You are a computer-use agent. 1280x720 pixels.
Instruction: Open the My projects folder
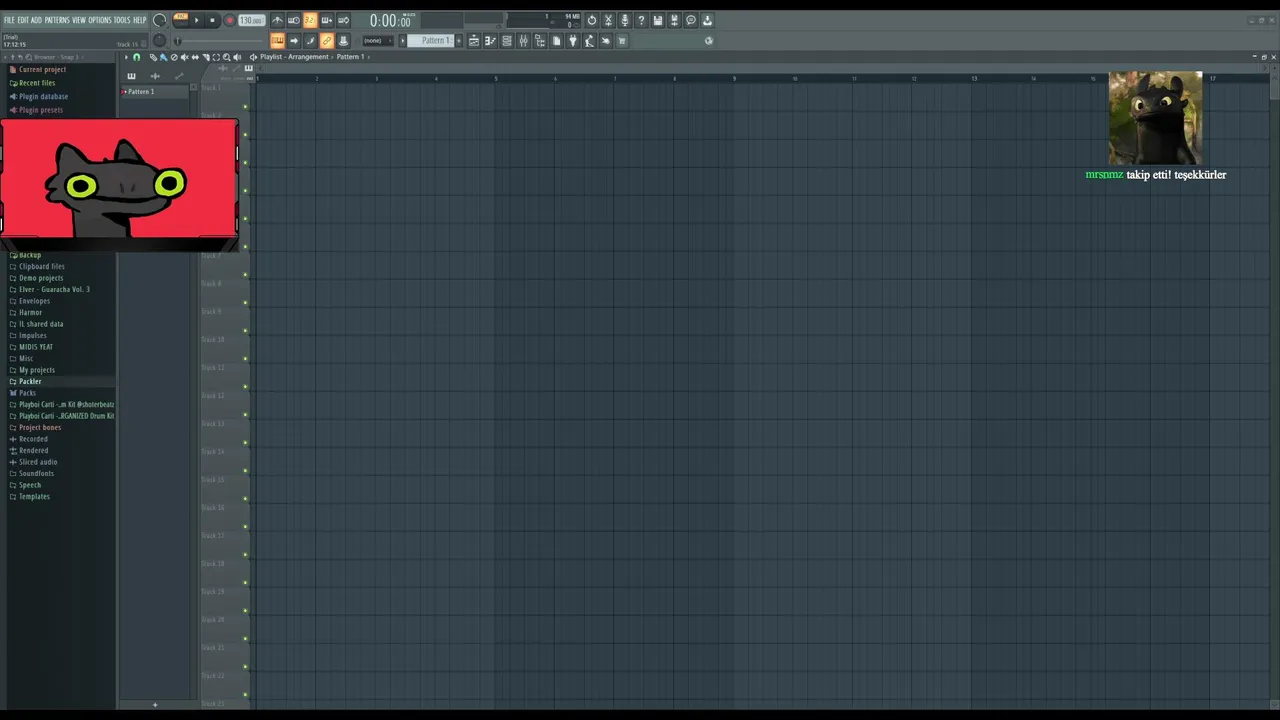point(37,370)
